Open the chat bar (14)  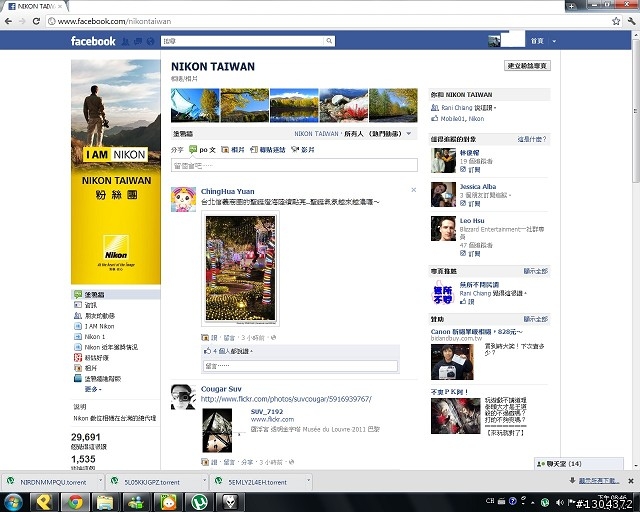[x=579, y=464]
